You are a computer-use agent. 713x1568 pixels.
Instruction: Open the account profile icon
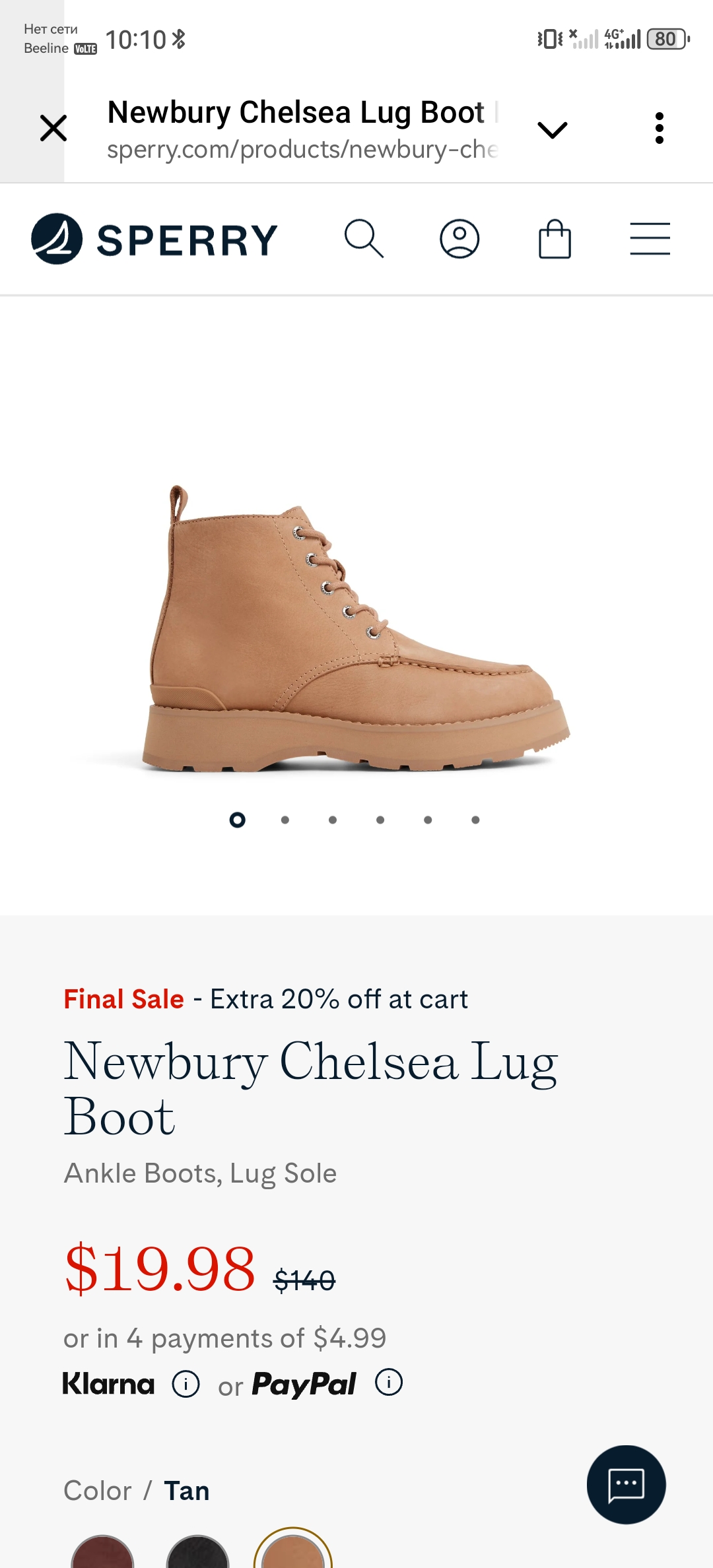pyautogui.click(x=459, y=238)
